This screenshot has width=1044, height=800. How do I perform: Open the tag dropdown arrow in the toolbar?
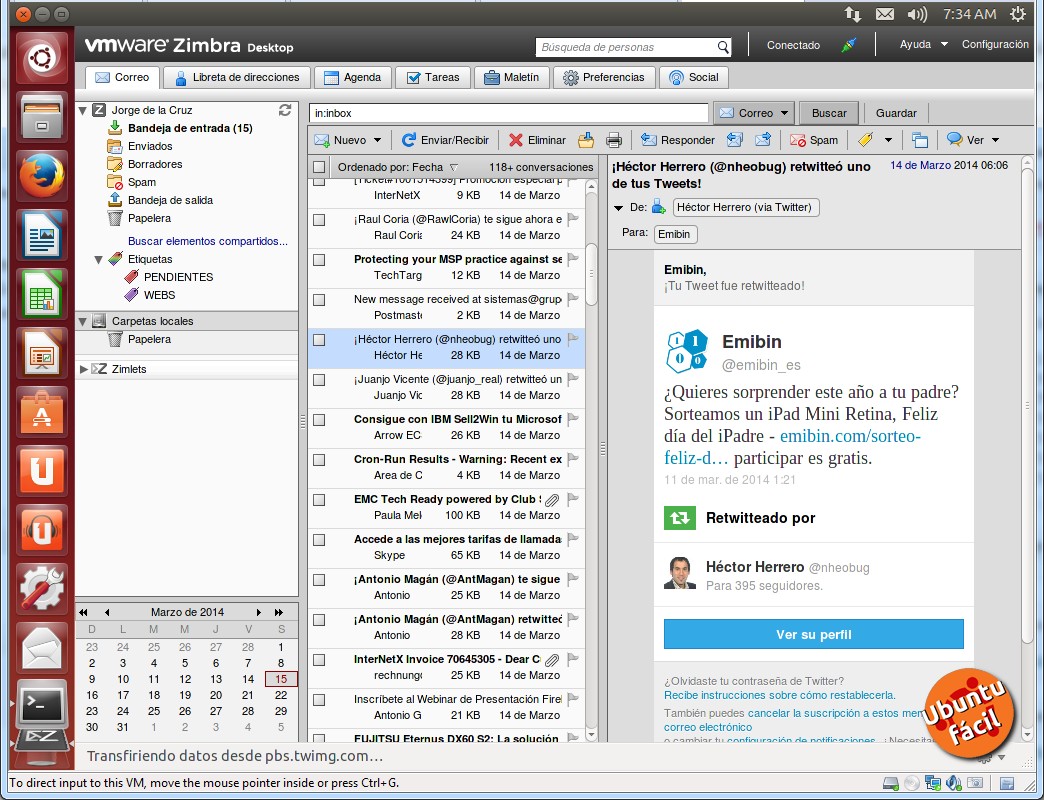888,140
